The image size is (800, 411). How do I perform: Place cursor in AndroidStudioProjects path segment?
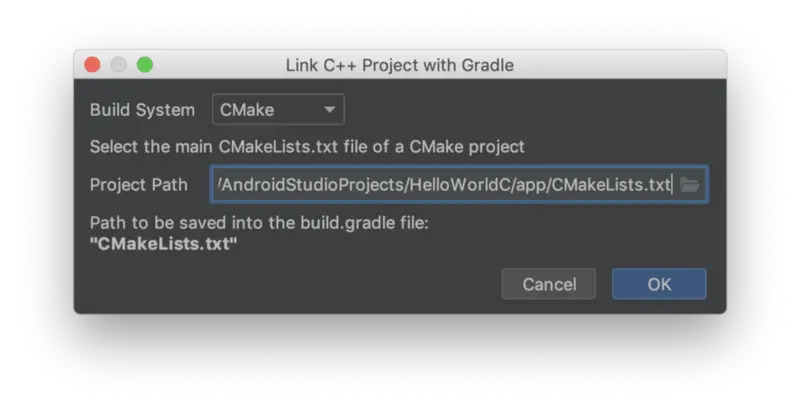tap(313, 185)
